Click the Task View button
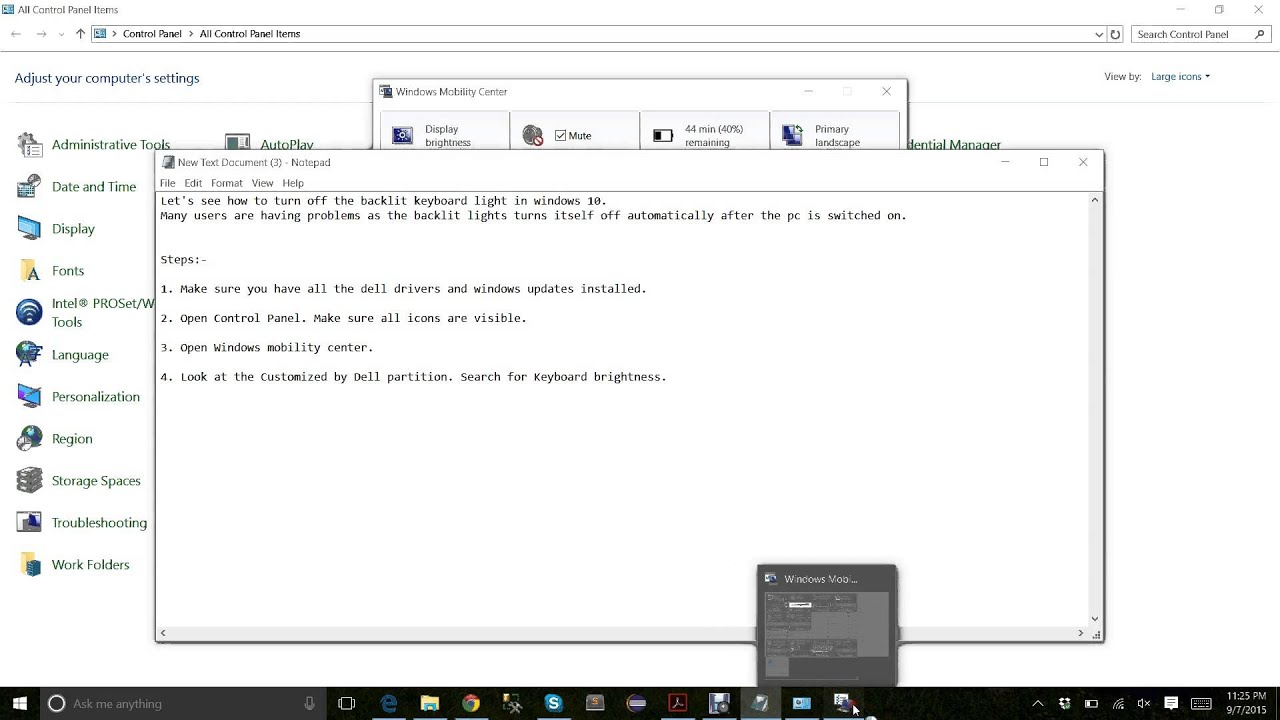1280x720 pixels. (347, 703)
